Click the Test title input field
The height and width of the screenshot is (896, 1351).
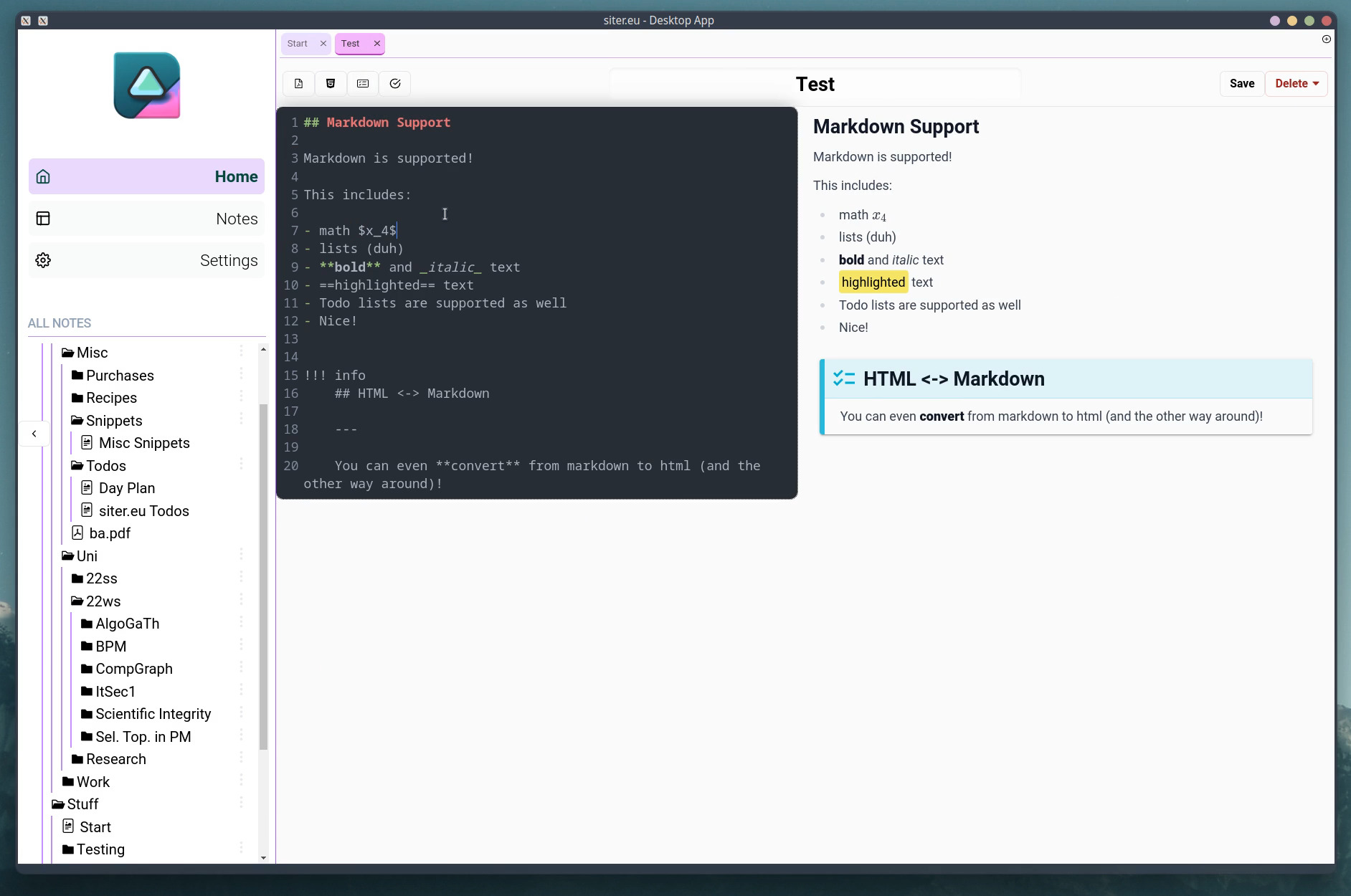click(815, 83)
